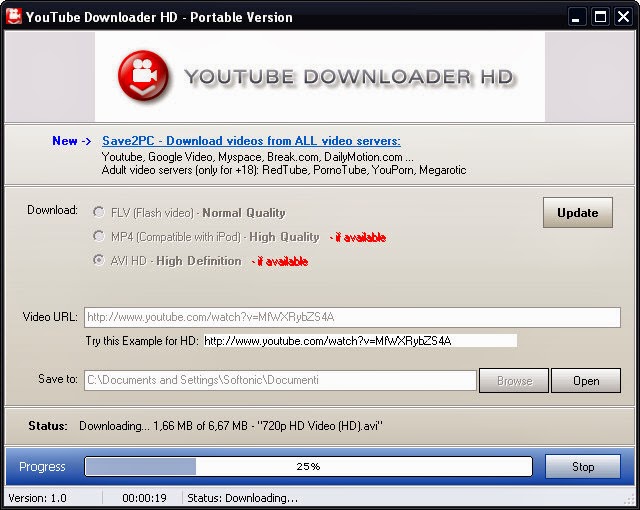Click into the Video URL field
The image size is (640, 510).
coord(352,317)
